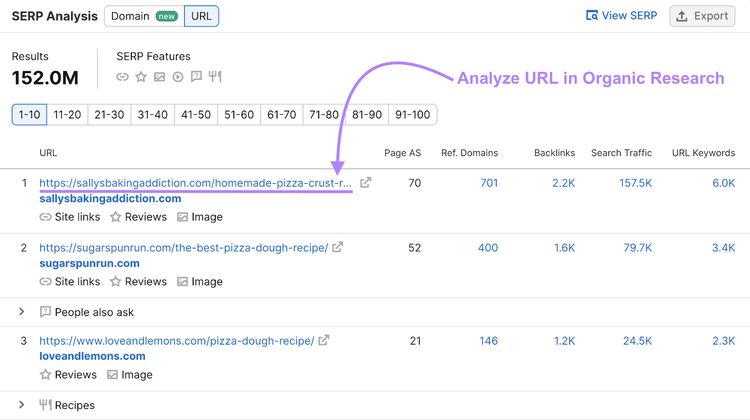Click the Backlinks column header
The width and height of the screenshot is (750, 420).
(554, 153)
